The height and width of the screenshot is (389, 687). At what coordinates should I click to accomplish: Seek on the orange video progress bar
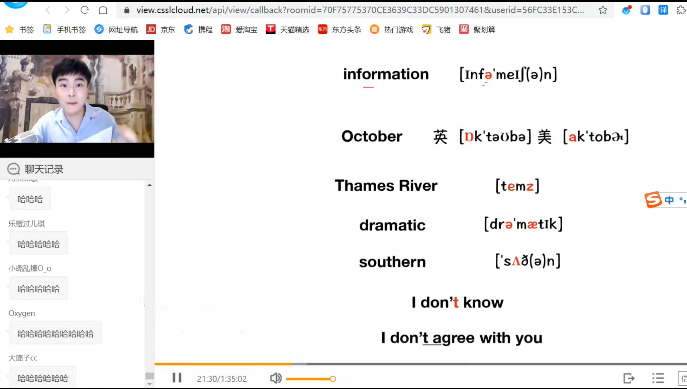[x=224, y=364]
